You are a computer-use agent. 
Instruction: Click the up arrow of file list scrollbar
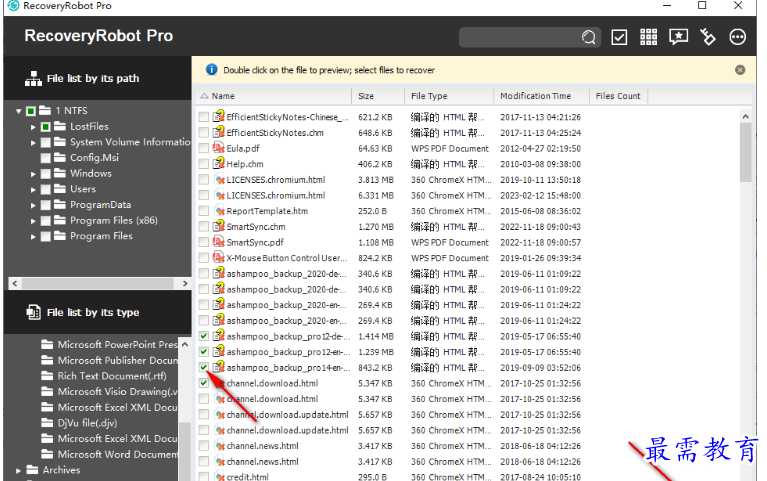point(745,116)
